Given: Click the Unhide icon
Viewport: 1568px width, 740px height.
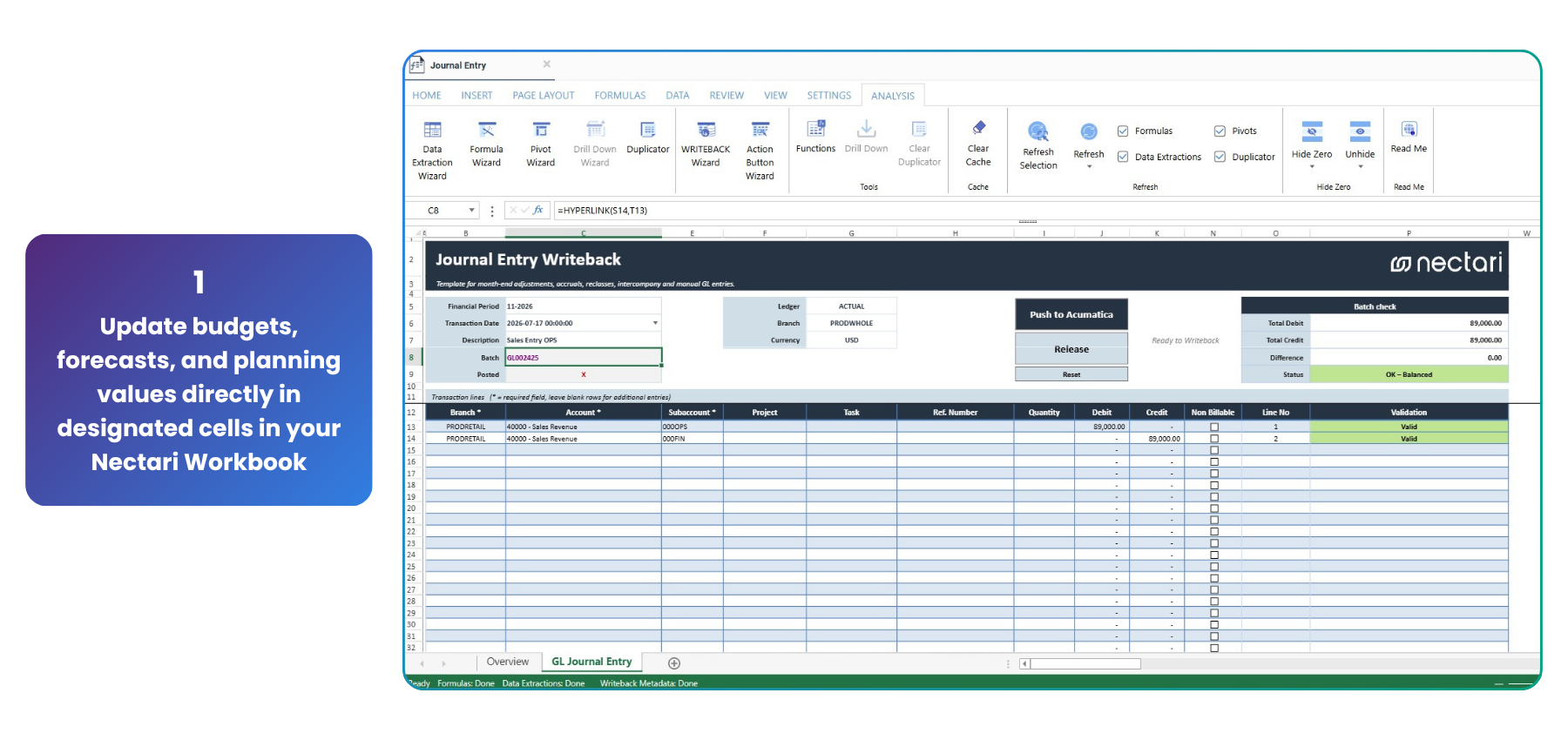Looking at the screenshot, I should (1360, 131).
